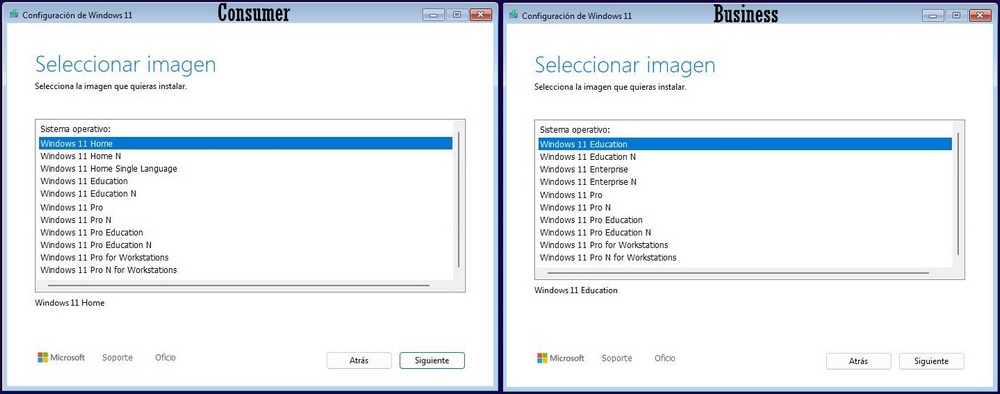Click Microsoft logo in Consumer window
The image size is (1000, 394).
tap(61, 358)
